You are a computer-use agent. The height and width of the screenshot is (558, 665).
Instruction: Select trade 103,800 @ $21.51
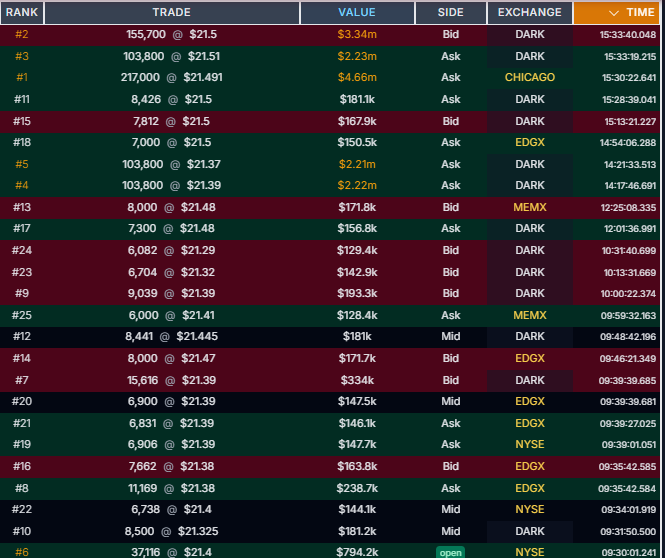172,56
